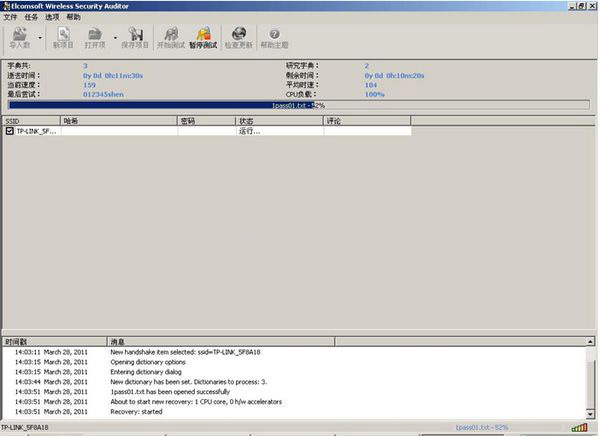This screenshot has height=436, width=600.
Task: Expand the Import data dropdown arrow
Action: (x=40, y=38)
